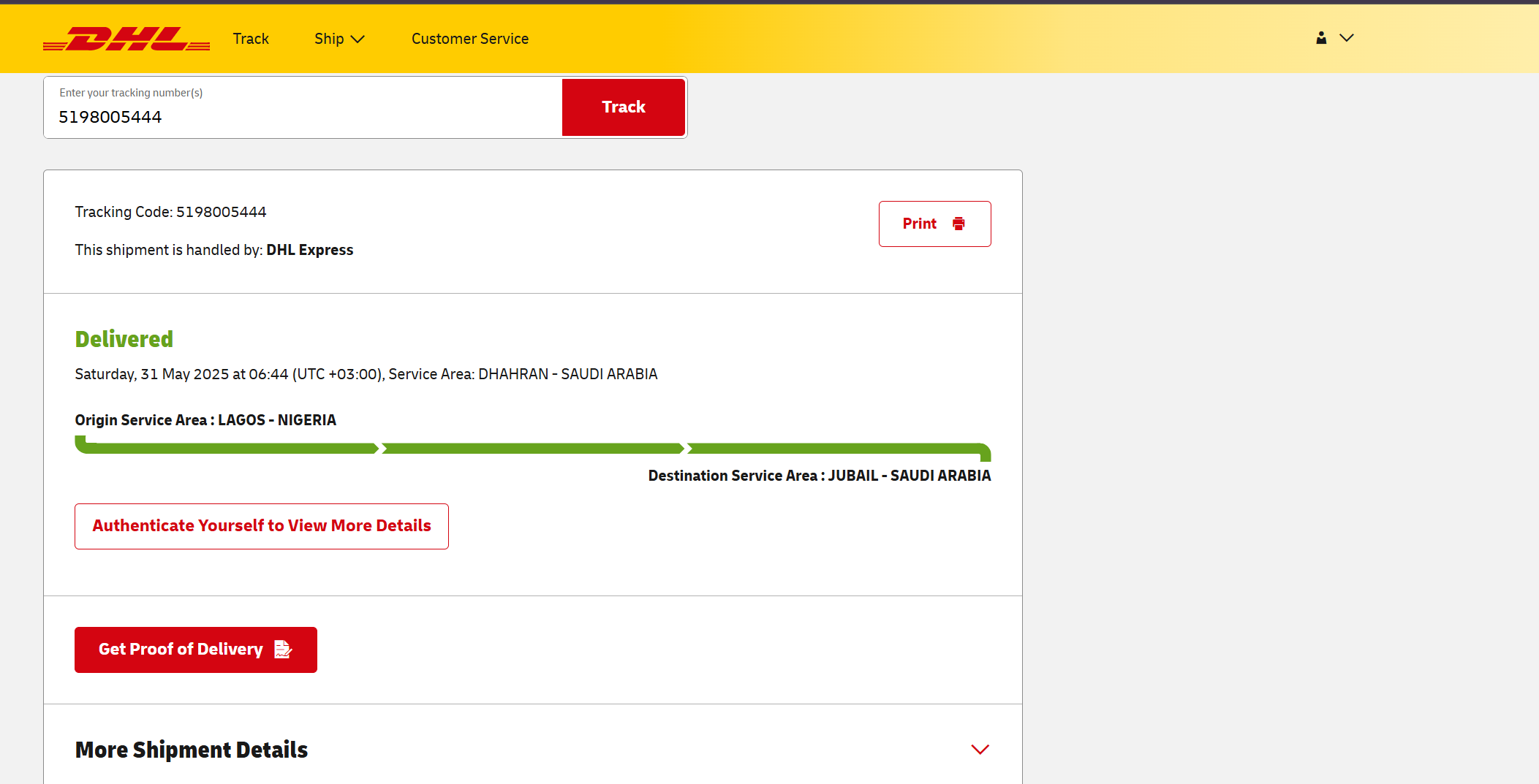
Task: Click Get Proof of Delivery button
Action: (x=196, y=650)
